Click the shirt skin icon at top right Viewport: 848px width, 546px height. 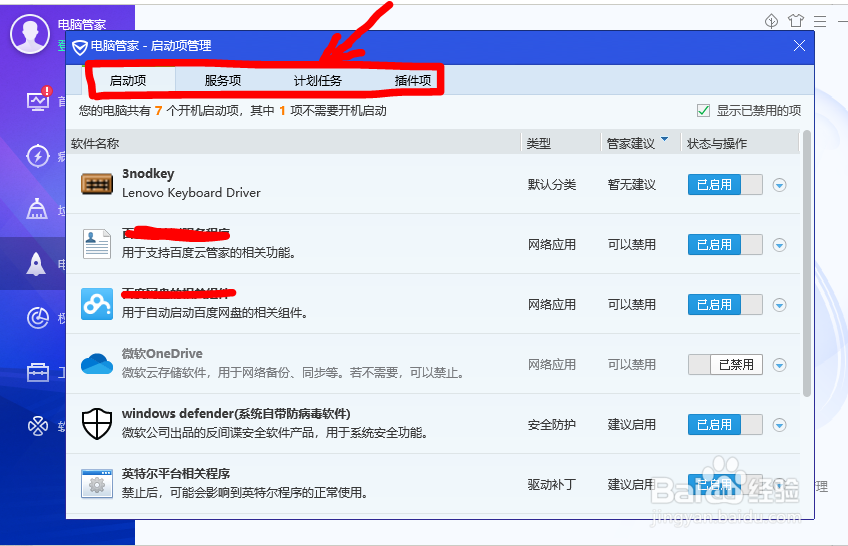point(796,21)
